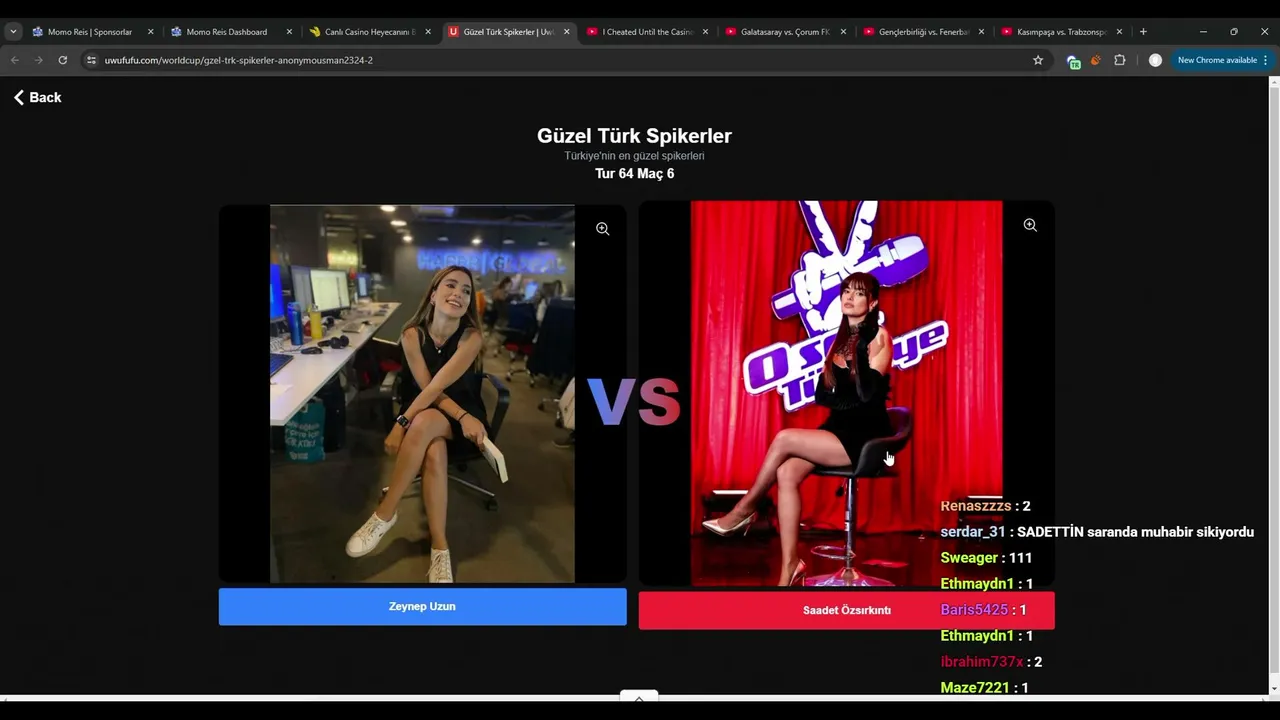Click New Chrome available update button
The width and height of the screenshot is (1280, 720).
point(1223,60)
